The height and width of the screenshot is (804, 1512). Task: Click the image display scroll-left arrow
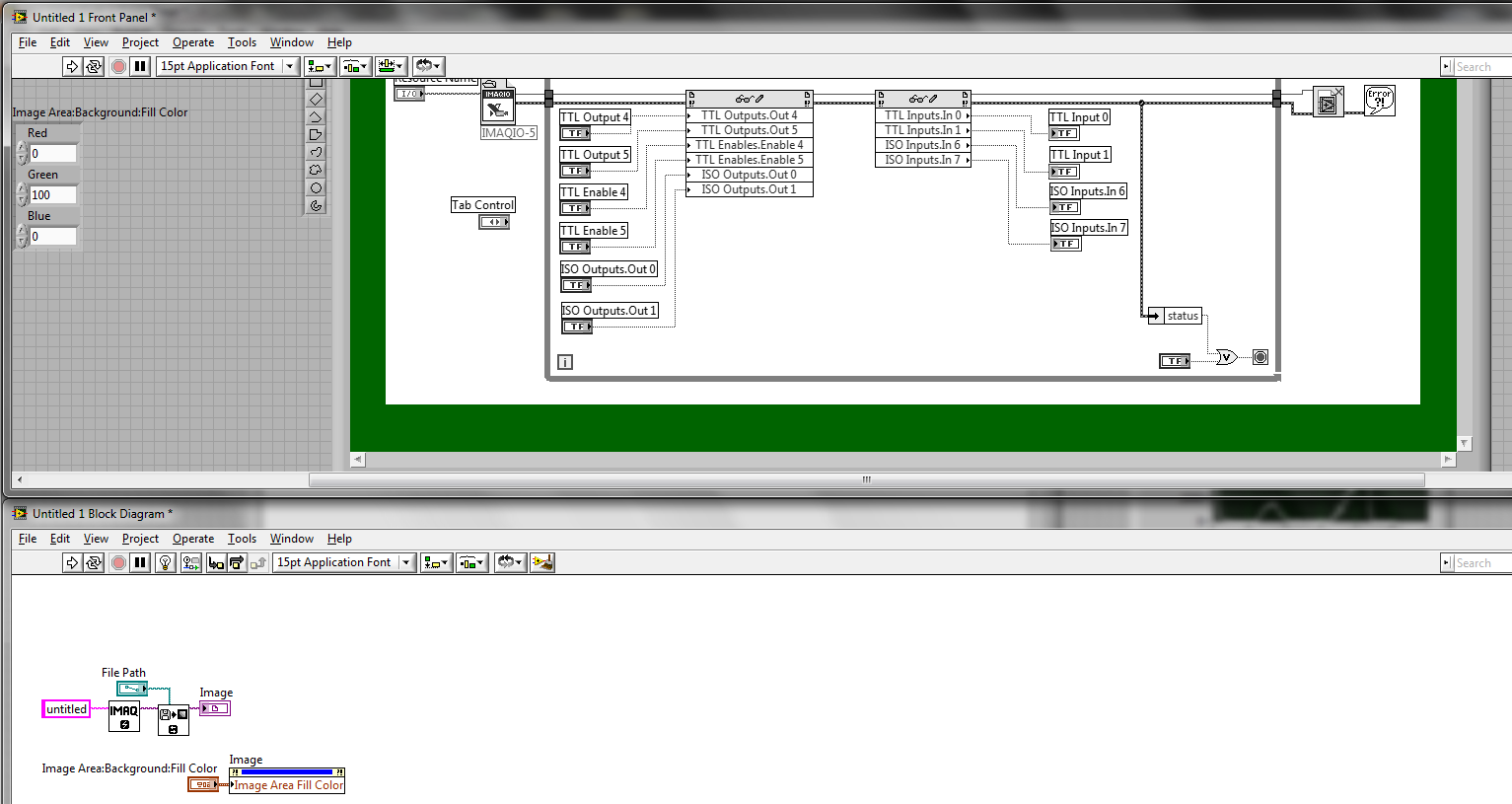tap(357, 459)
